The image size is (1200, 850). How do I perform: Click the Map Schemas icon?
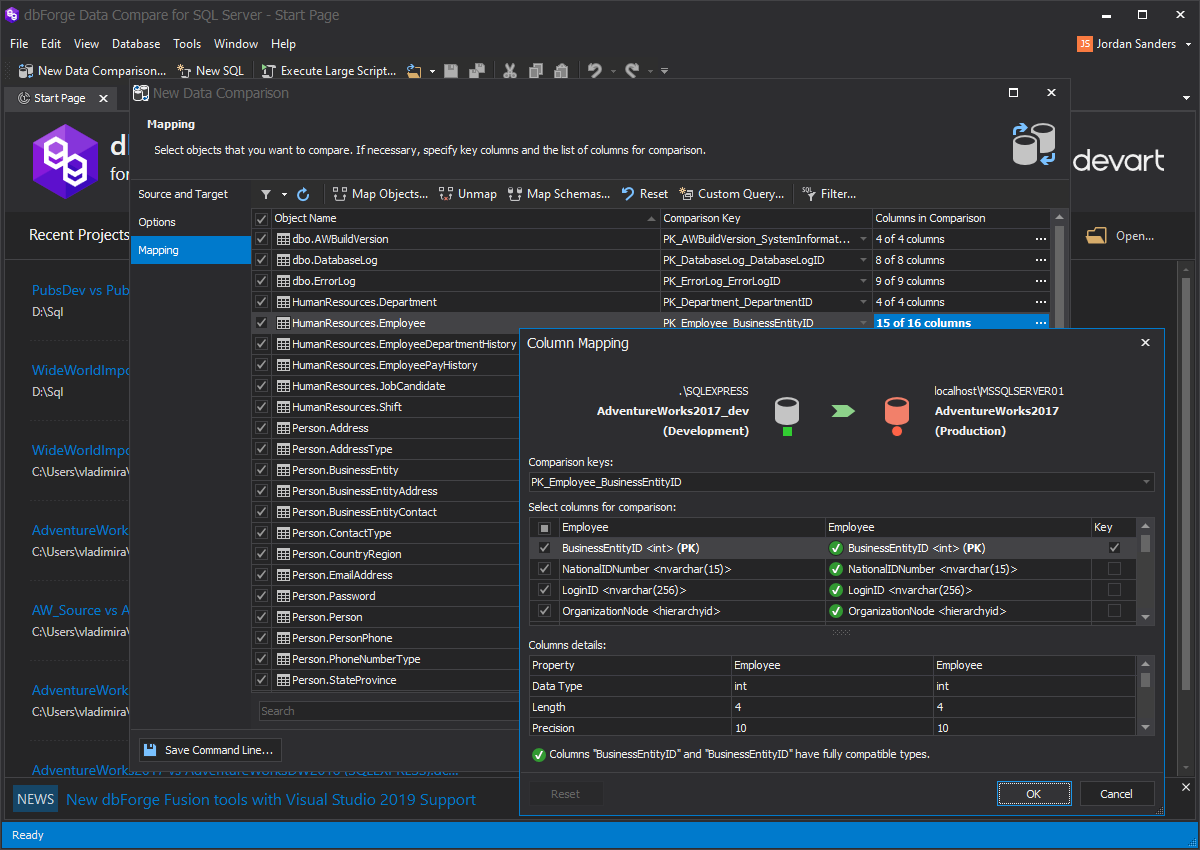[x=515, y=194]
